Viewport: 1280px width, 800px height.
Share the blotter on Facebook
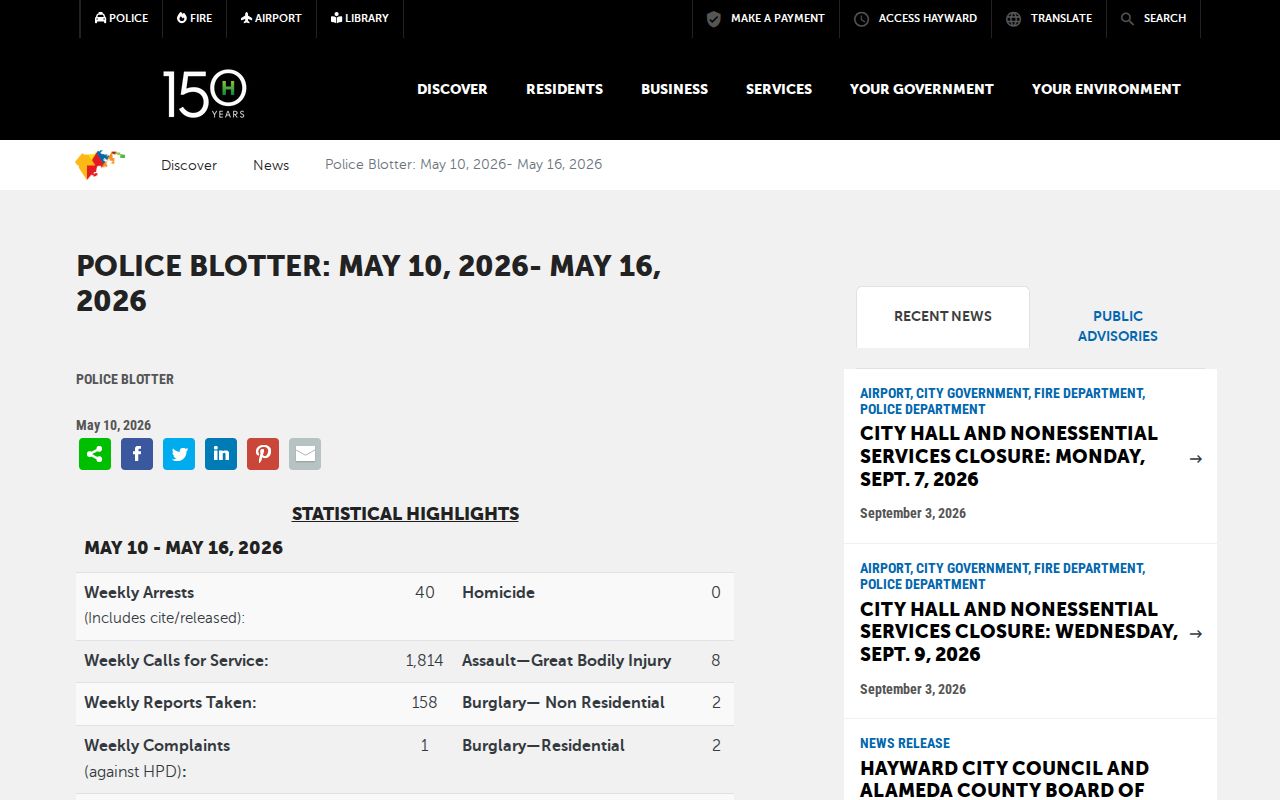(x=137, y=454)
